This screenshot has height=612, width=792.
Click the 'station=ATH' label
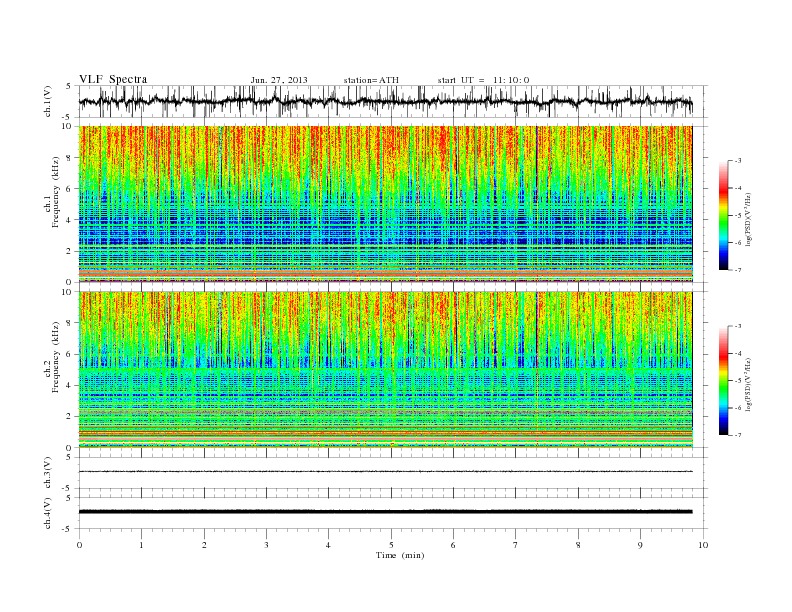[x=371, y=80]
